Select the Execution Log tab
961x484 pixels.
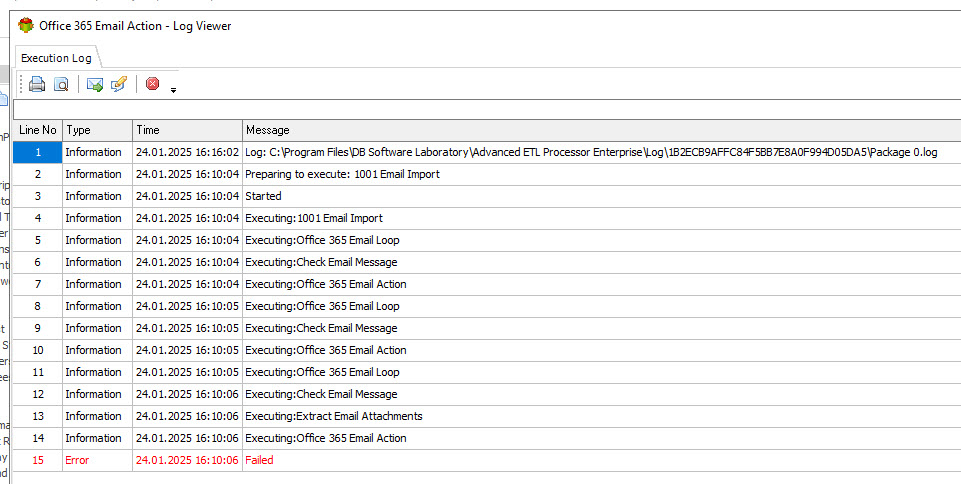pyautogui.click(x=56, y=58)
